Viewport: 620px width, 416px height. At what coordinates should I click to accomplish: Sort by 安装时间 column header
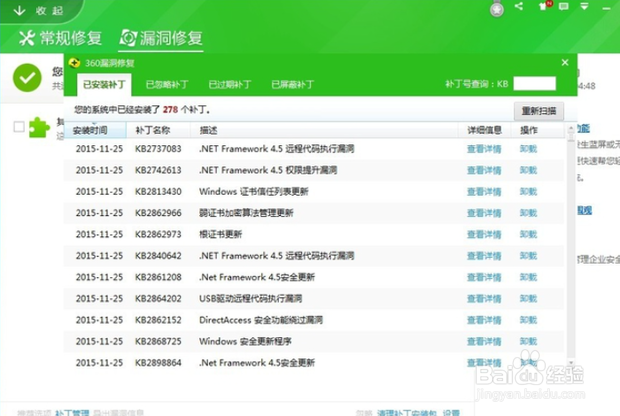pos(95,130)
